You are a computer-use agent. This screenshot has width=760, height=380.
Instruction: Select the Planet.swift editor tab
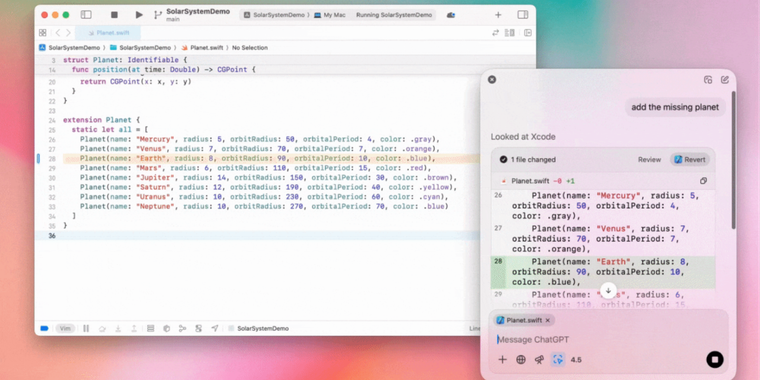pyautogui.click(x=108, y=32)
